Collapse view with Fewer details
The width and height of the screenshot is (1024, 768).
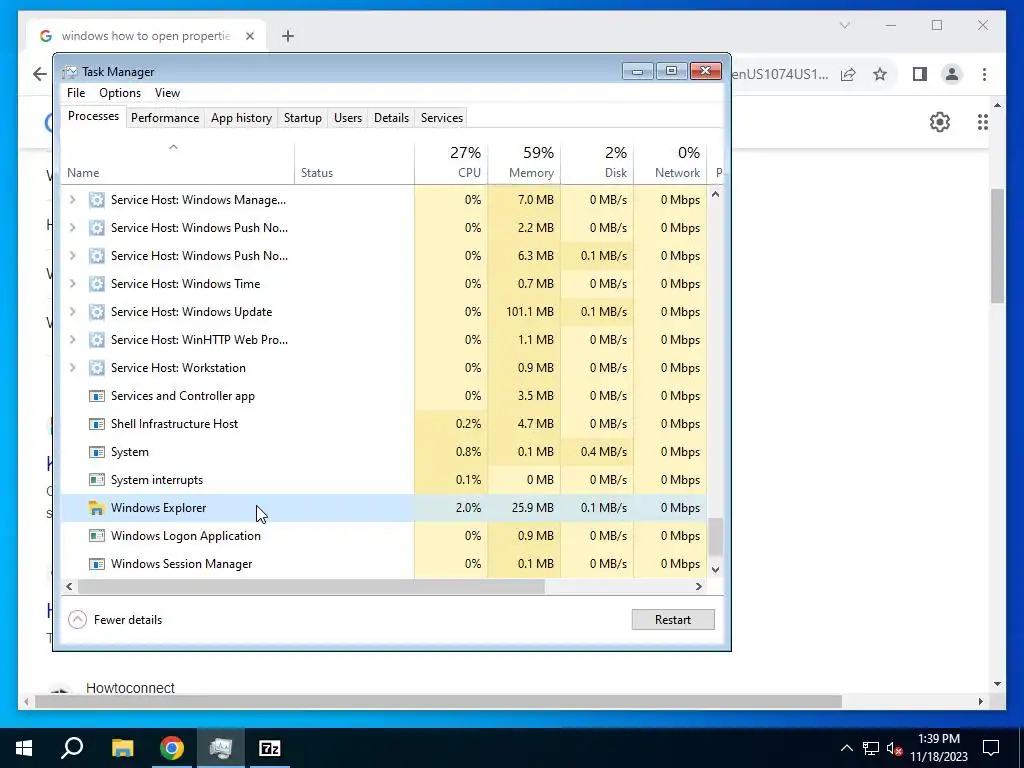pos(115,620)
